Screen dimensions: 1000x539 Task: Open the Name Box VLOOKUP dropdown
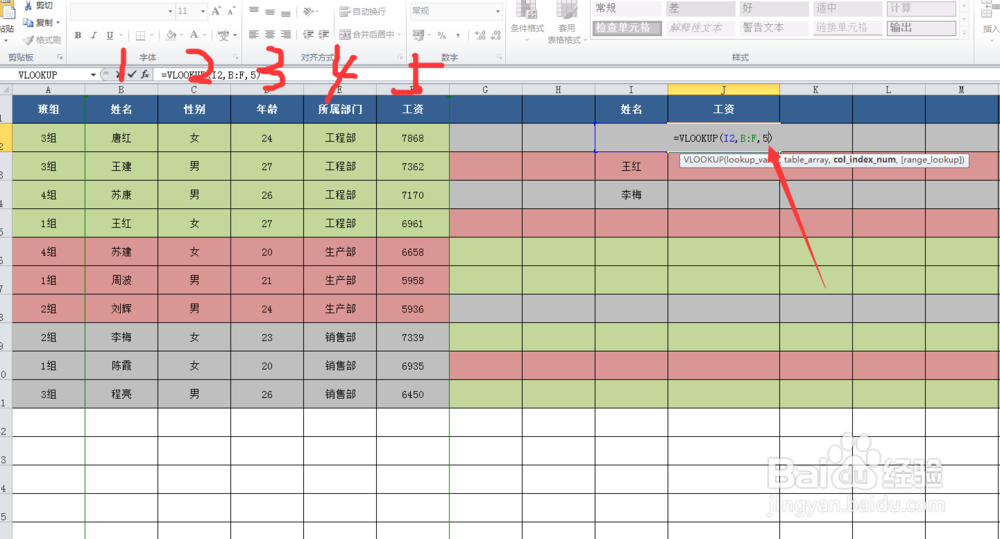[93, 75]
